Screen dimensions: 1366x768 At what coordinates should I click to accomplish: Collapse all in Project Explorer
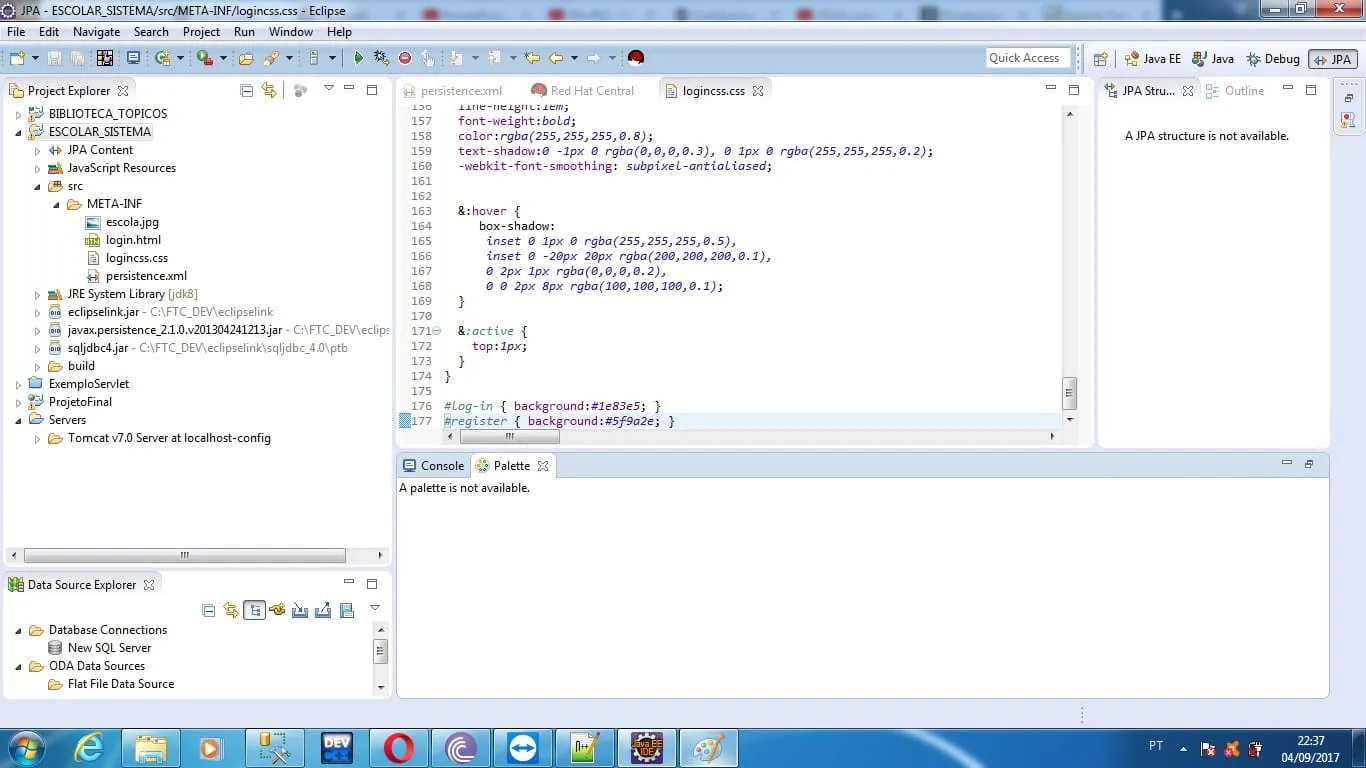pos(247,90)
